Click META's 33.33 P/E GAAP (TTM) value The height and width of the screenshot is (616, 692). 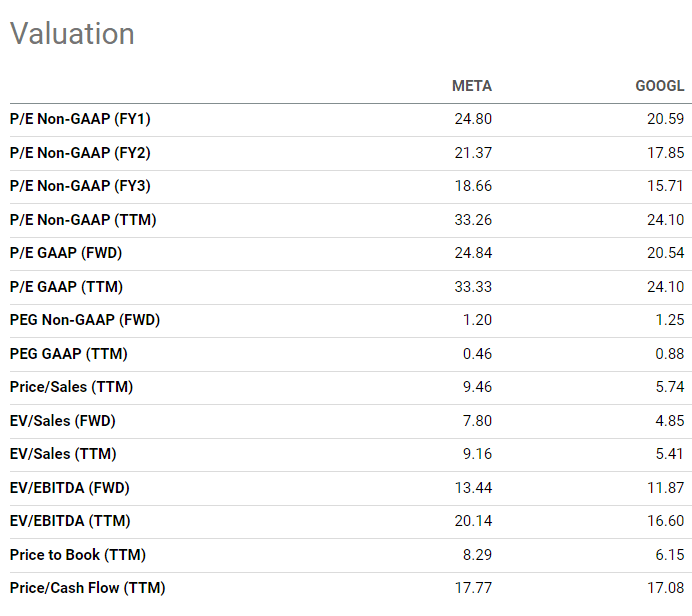point(473,287)
